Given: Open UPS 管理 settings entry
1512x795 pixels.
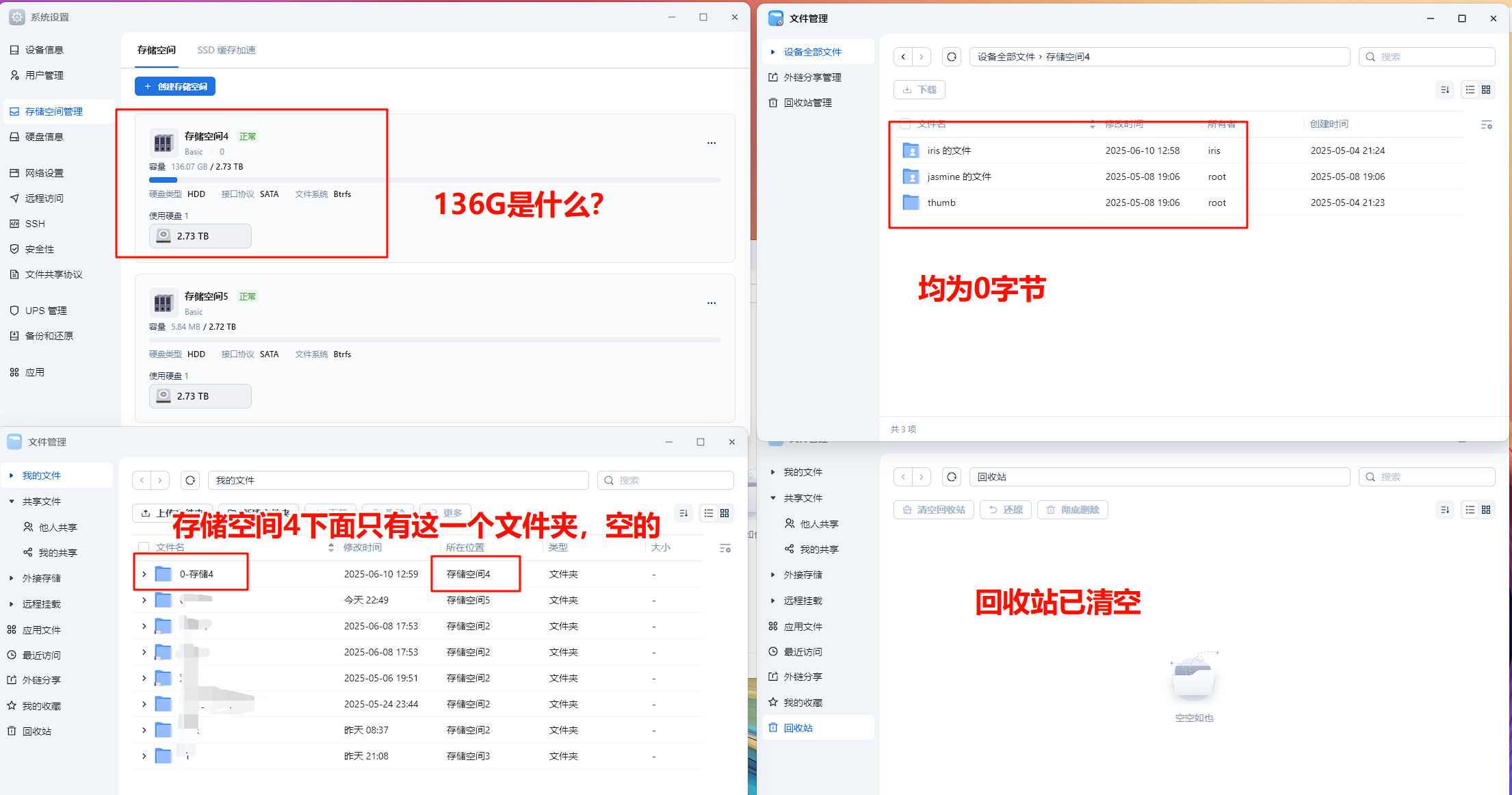Looking at the screenshot, I should click(x=46, y=311).
